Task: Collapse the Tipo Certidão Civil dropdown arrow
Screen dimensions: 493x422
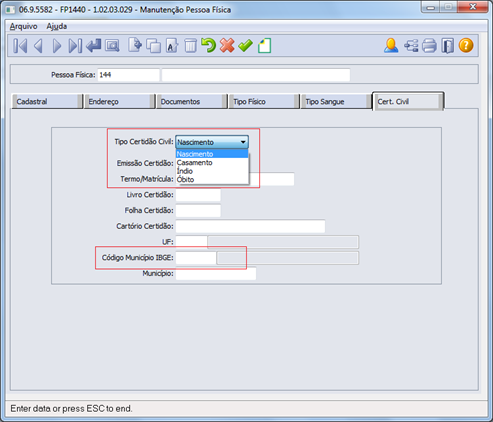Action: tap(243, 142)
